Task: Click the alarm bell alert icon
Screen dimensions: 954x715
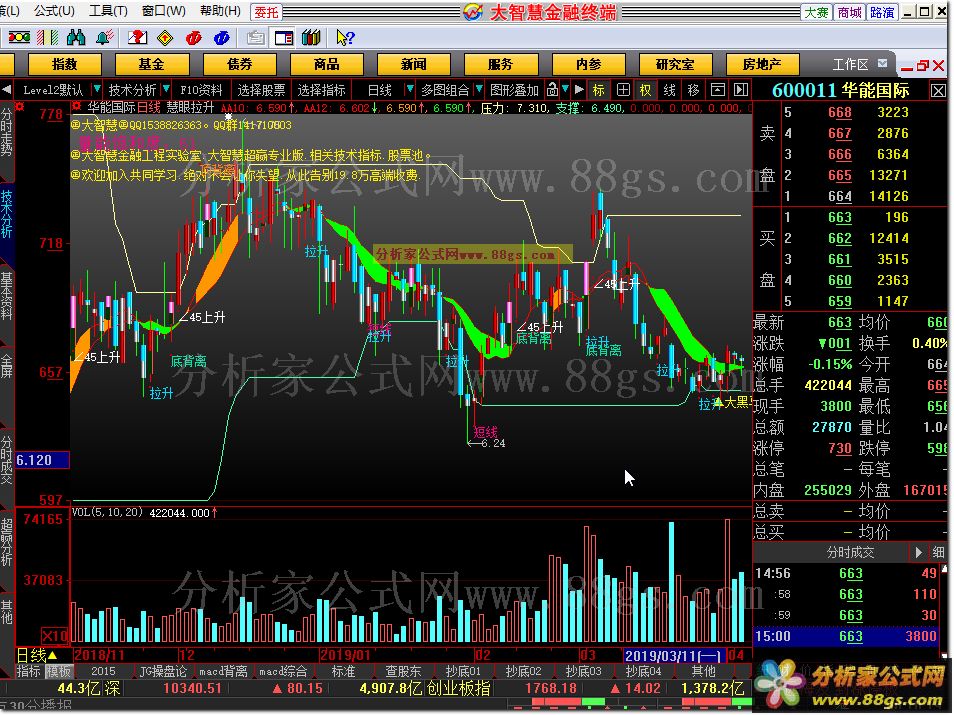Action: [x=104, y=38]
